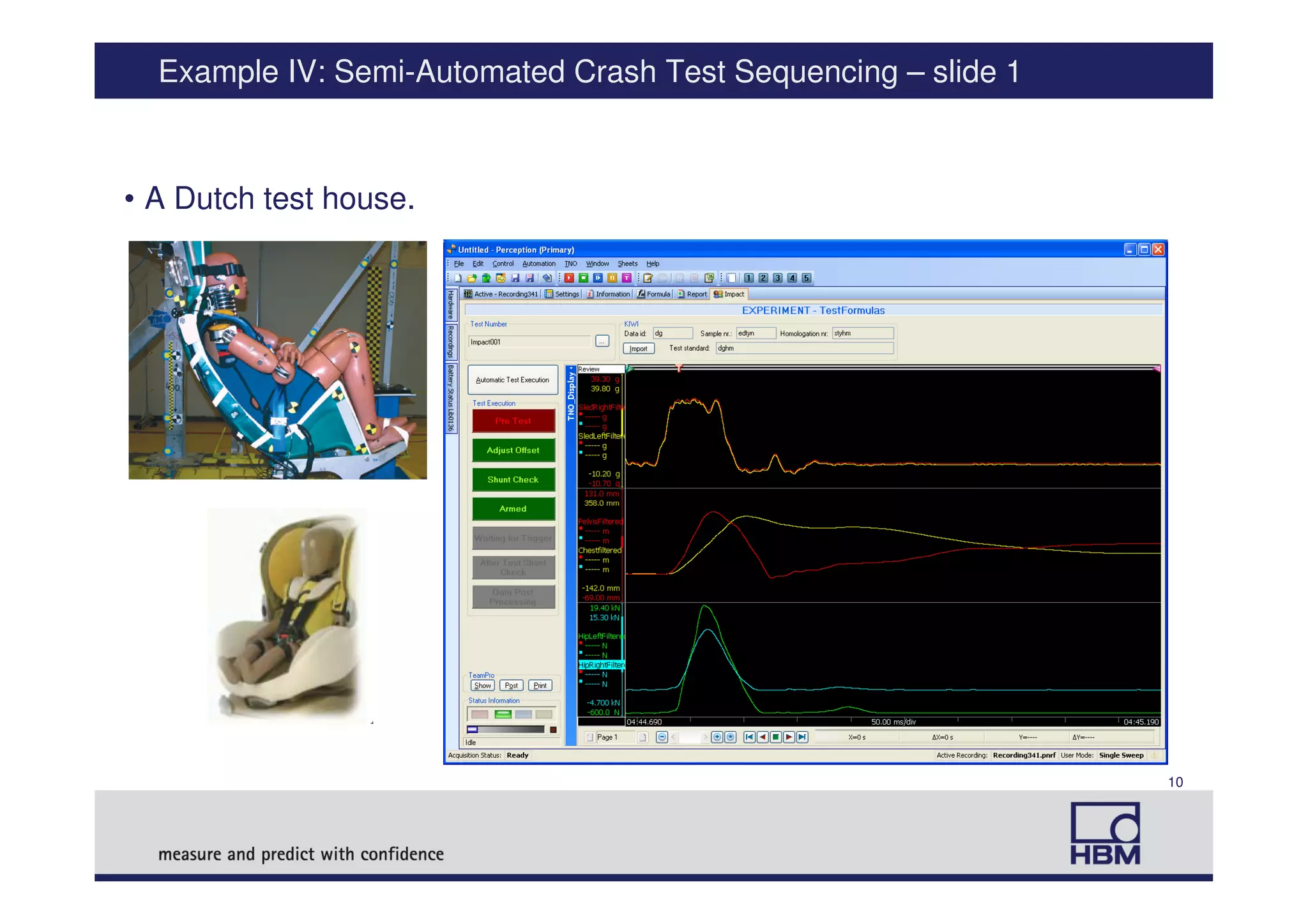Switch to the Formula tab

point(654,294)
